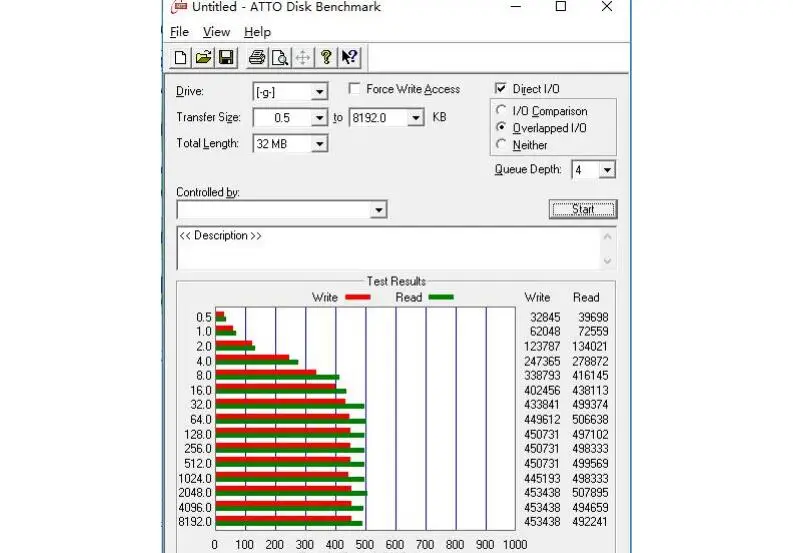Uncheck the Direct I/O checkbox
The height and width of the screenshot is (553, 793).
pyautogui.click(x=500, y=89)
